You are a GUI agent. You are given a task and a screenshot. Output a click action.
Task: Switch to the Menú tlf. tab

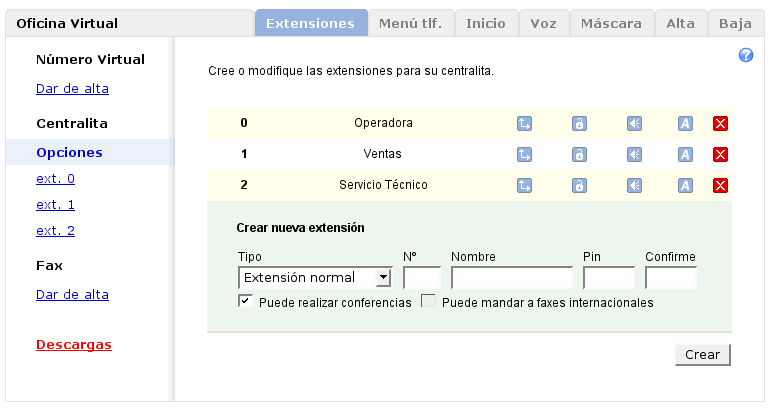[412, 23]
